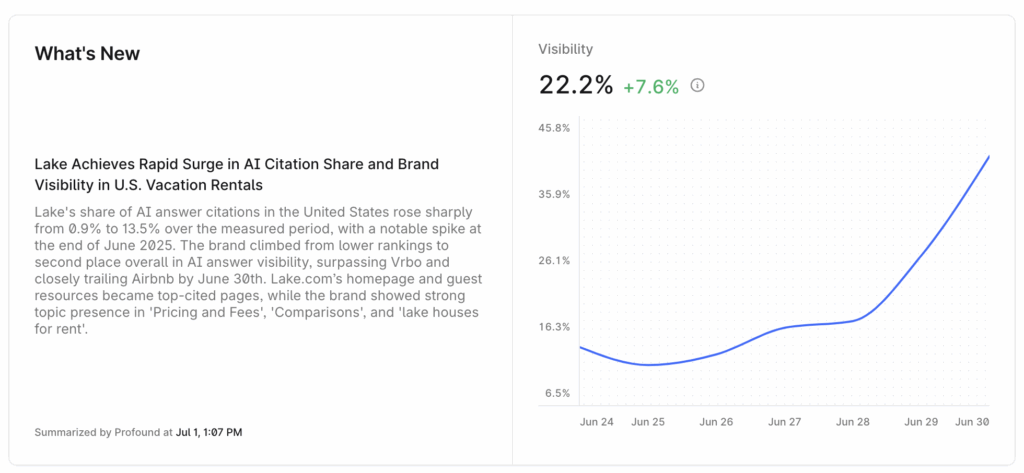Click the 16.3% y-axis label

click(554, 327)
